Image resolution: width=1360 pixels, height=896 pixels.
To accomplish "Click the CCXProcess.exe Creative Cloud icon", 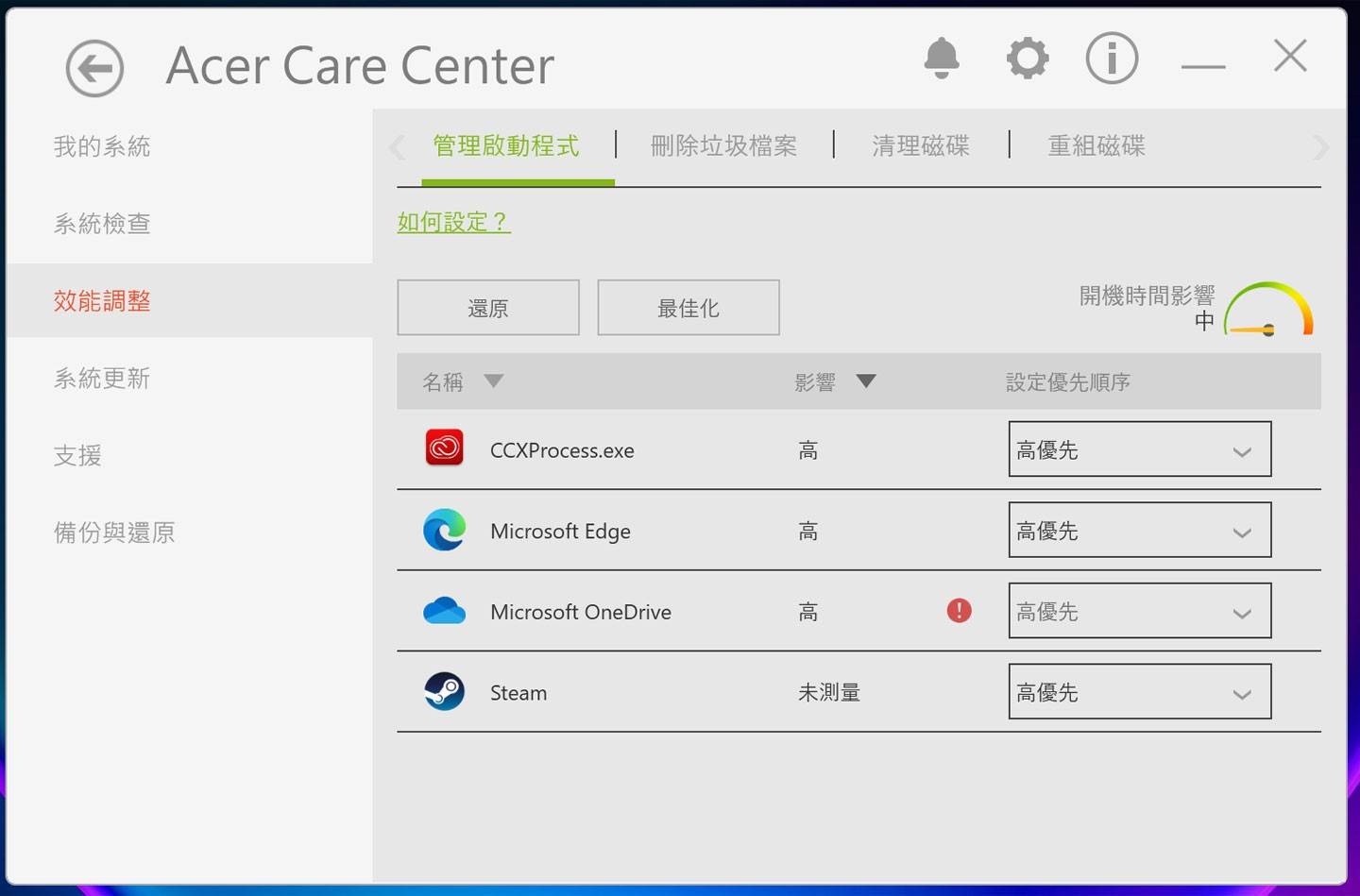I will (x=444, y=448).
